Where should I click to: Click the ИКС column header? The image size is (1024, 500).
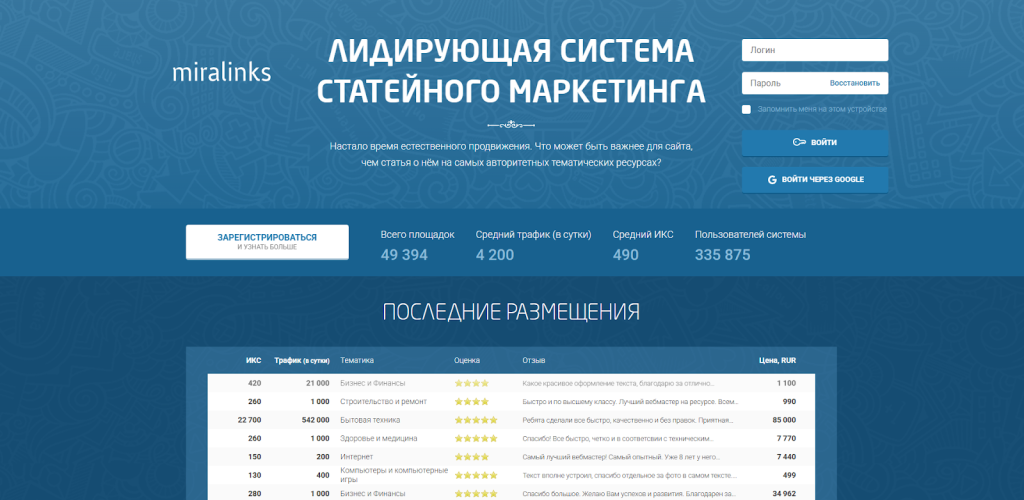[253, 360]
